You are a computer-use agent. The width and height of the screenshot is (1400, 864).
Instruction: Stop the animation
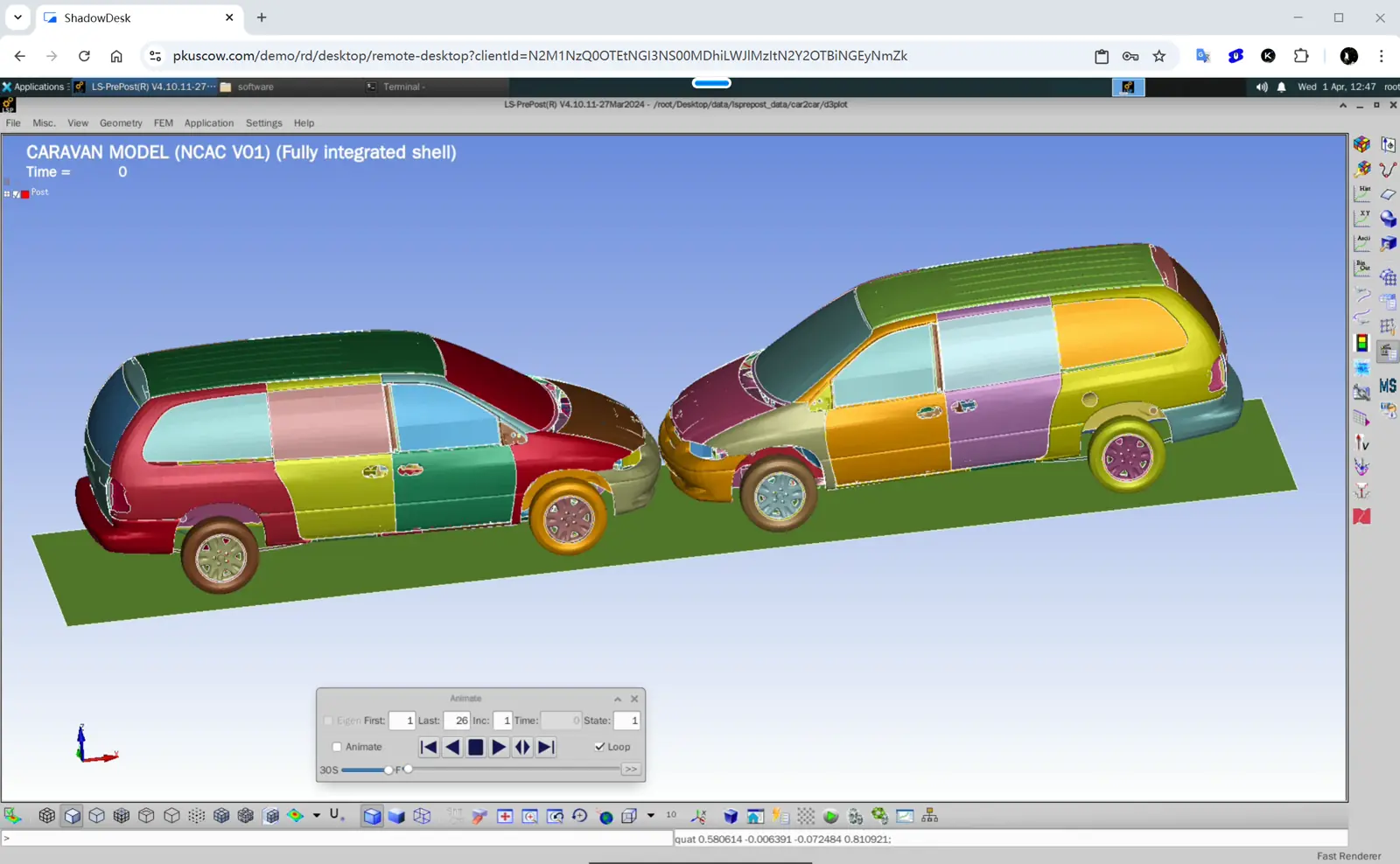pos(475,747)
